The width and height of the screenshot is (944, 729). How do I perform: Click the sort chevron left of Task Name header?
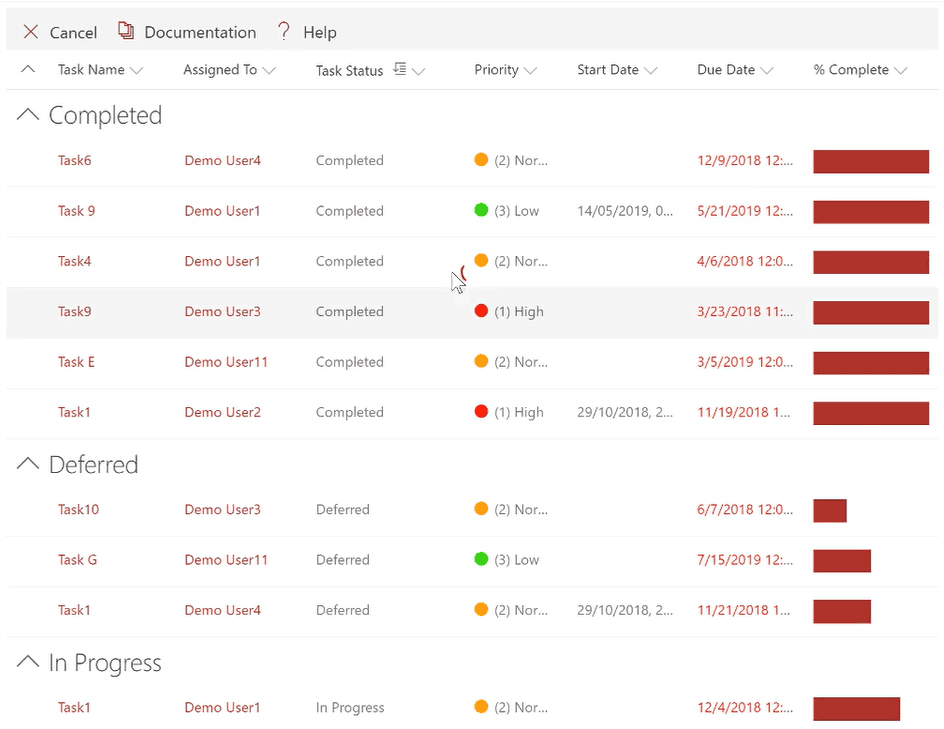pos(27,69)
